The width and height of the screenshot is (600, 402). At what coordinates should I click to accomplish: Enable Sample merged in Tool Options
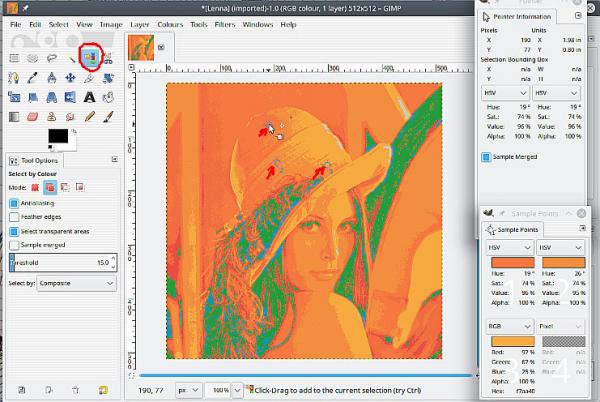(x=14, y=245)
